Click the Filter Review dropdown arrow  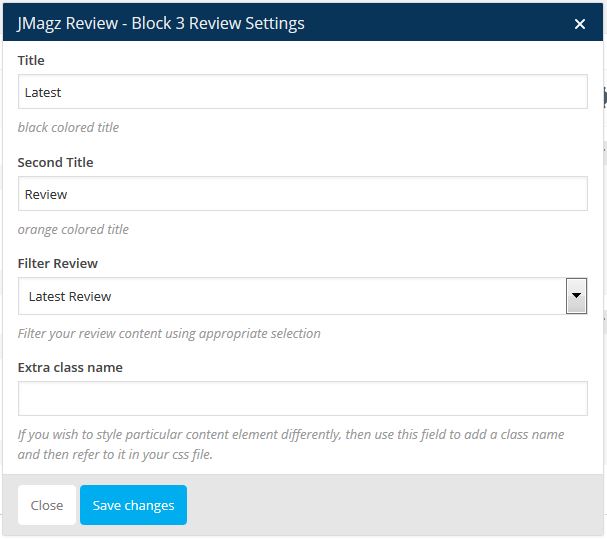576,296
